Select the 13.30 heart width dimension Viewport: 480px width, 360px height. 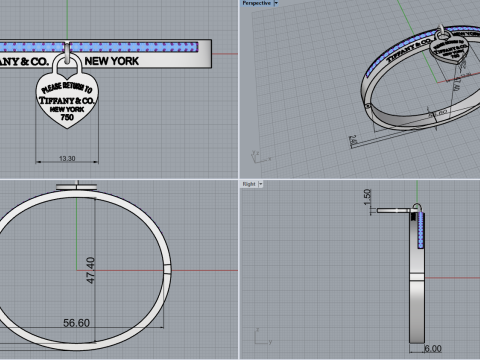pyautogui.click(x=67, y=159)
